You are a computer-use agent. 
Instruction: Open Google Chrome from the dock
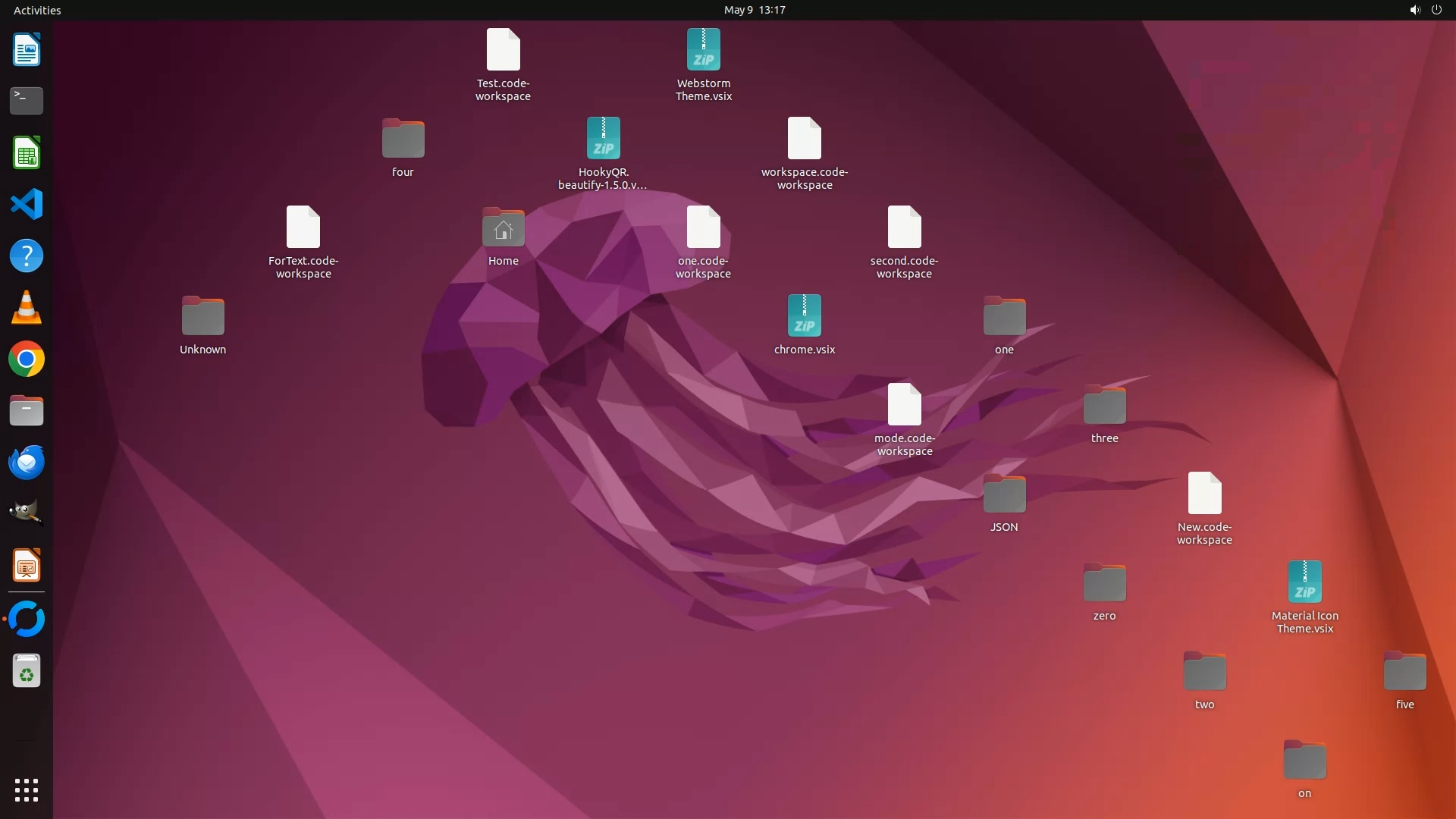pos(27,359)
